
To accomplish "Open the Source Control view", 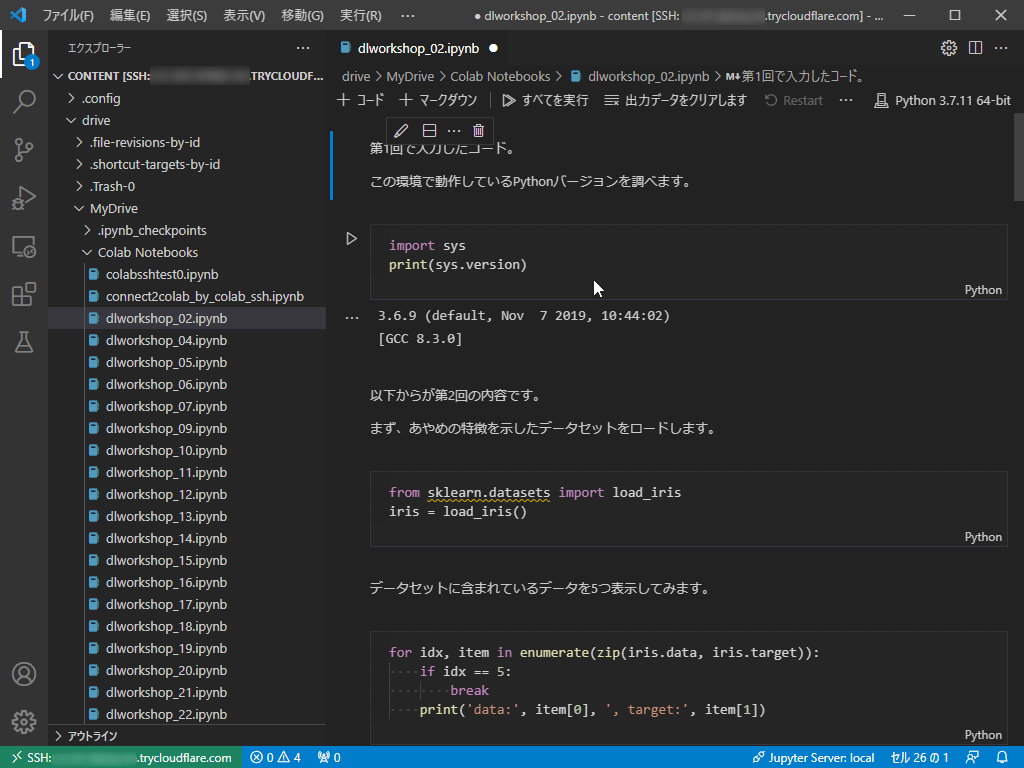I will coord(25,146).
